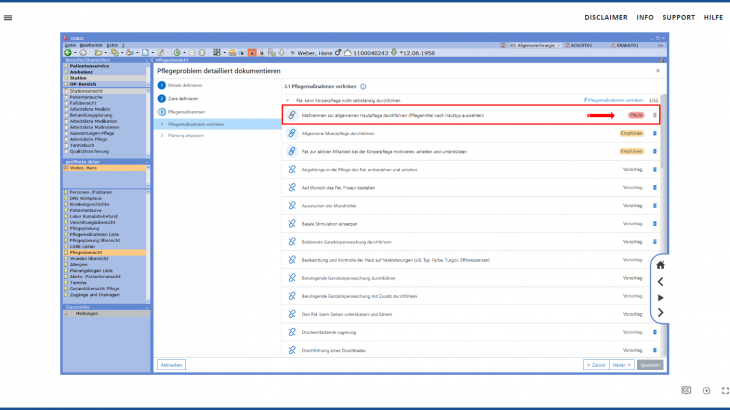Click the play icon in side navigation
This screenshot has height=410, width=730.
[660, 297]
